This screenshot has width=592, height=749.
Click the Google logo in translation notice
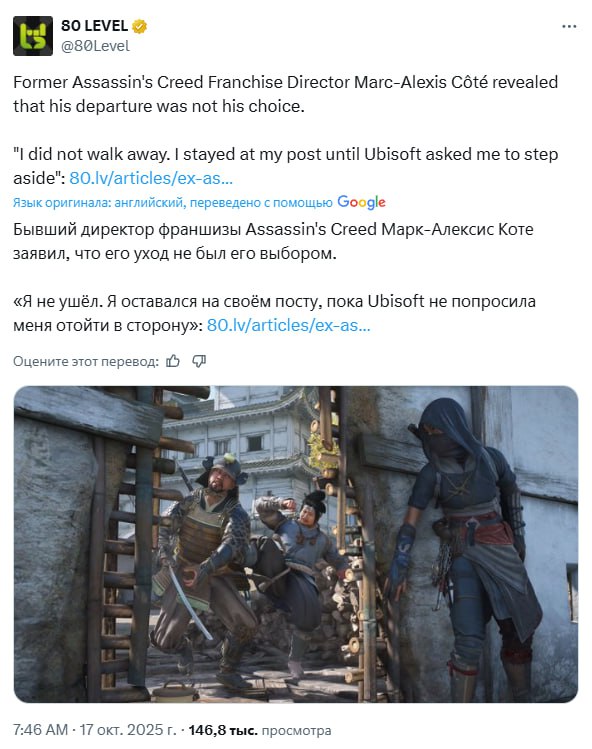pyautogui.click(x=361, y=203)
